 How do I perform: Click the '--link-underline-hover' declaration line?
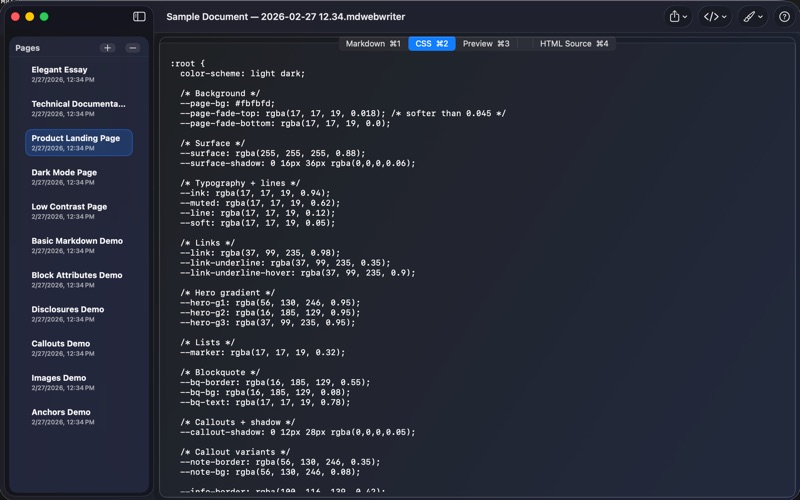tap(297, 273)
